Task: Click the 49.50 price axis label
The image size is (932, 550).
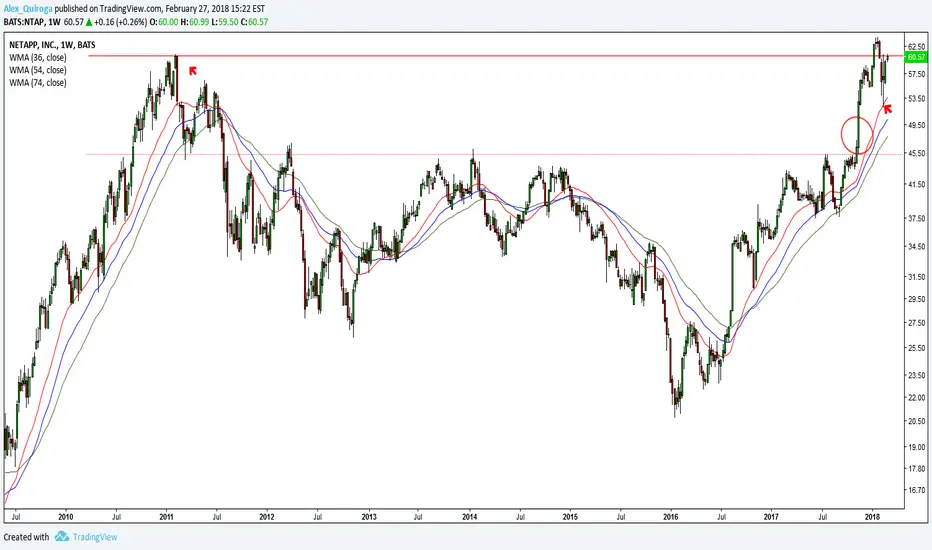Action: [x=916, y=125]
